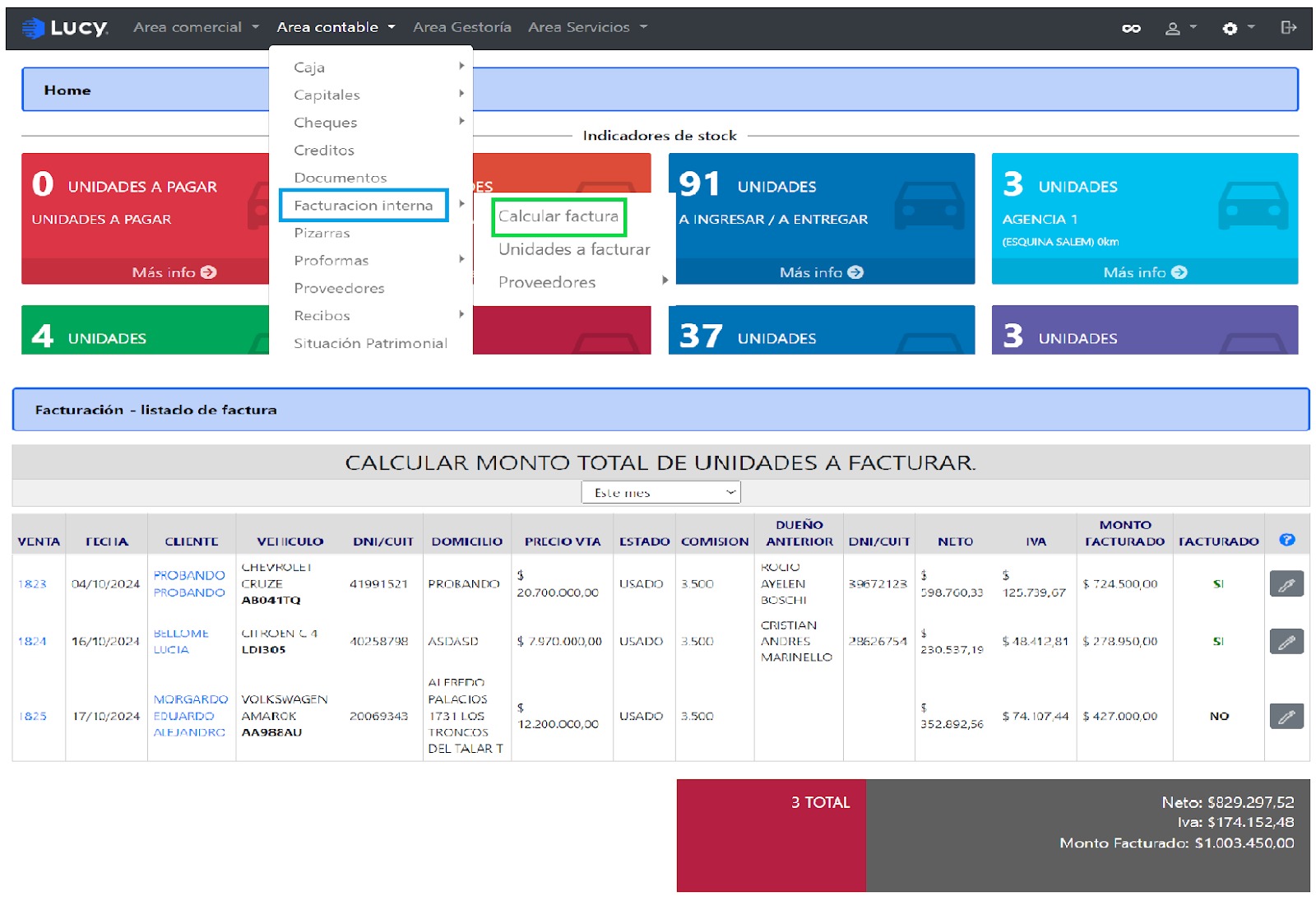Screen dimensions: 1316x901
Task: Expand the Proformas submenu
Action: pos(370,260)
